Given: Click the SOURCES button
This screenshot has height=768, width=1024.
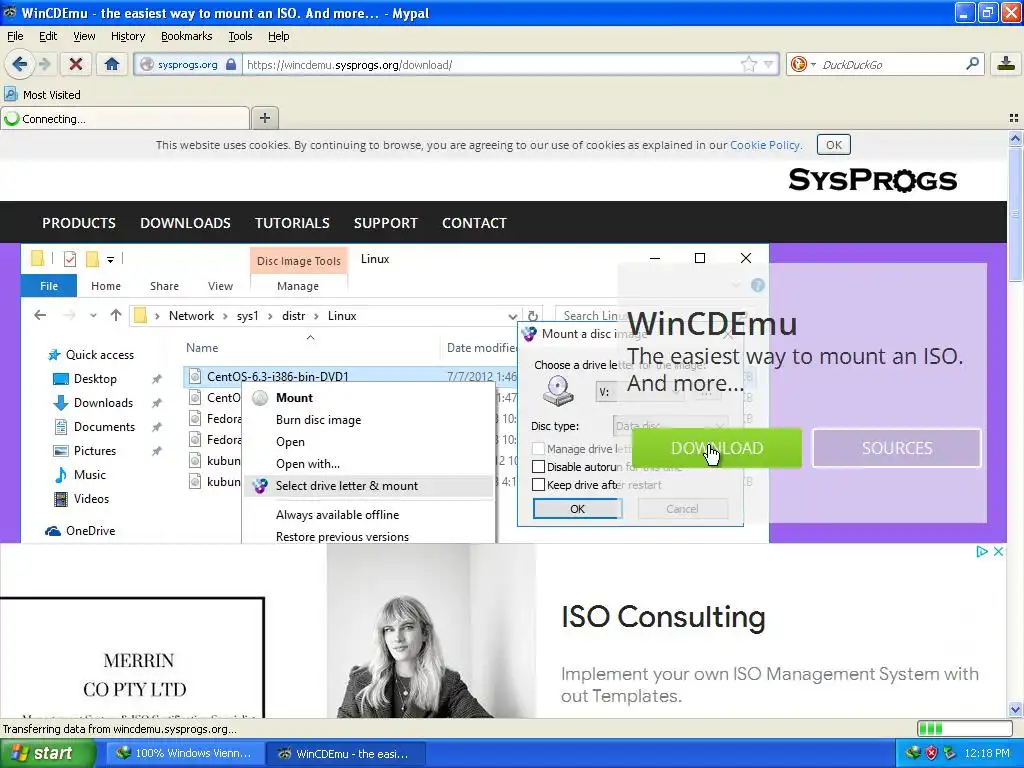Looking at the screenshot, I should tap(897, 448).
